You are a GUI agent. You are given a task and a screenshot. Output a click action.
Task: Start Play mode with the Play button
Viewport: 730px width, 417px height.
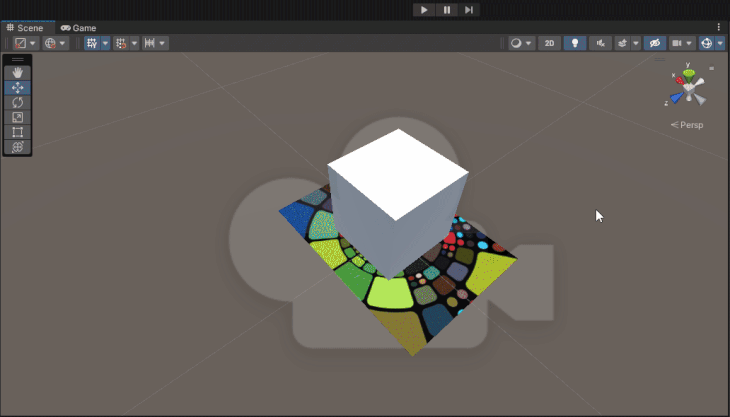[424, 10]
